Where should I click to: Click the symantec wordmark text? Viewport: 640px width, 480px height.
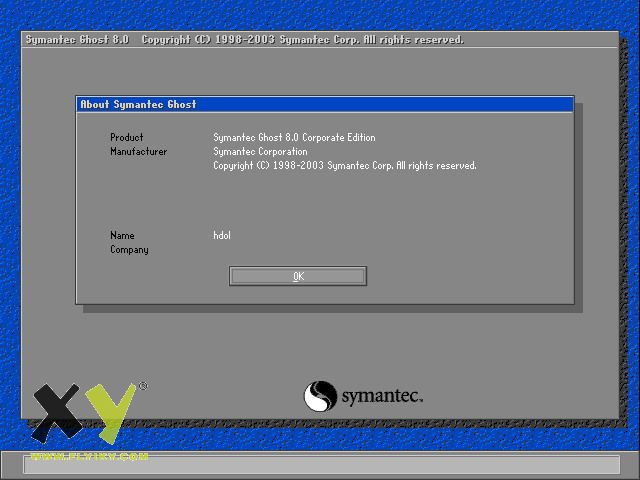coord(382,397)
